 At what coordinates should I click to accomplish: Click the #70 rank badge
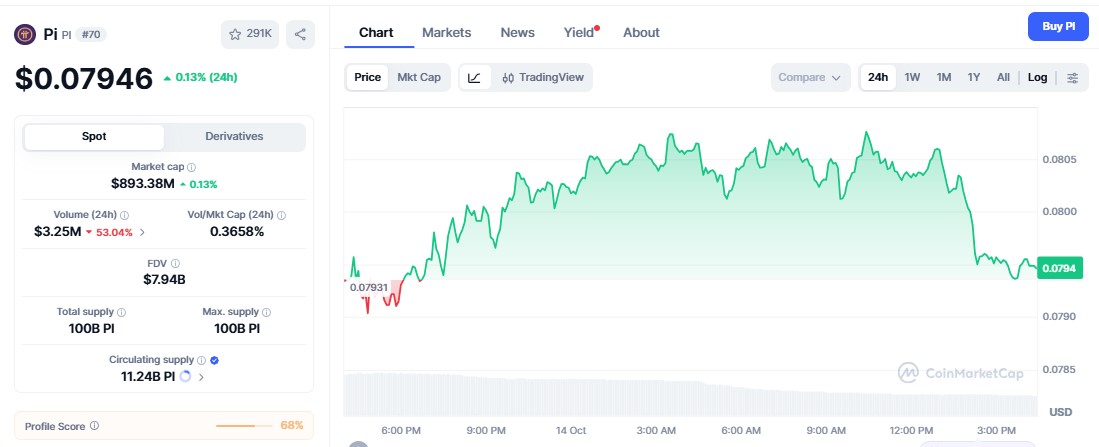click(x=90, y=34)
